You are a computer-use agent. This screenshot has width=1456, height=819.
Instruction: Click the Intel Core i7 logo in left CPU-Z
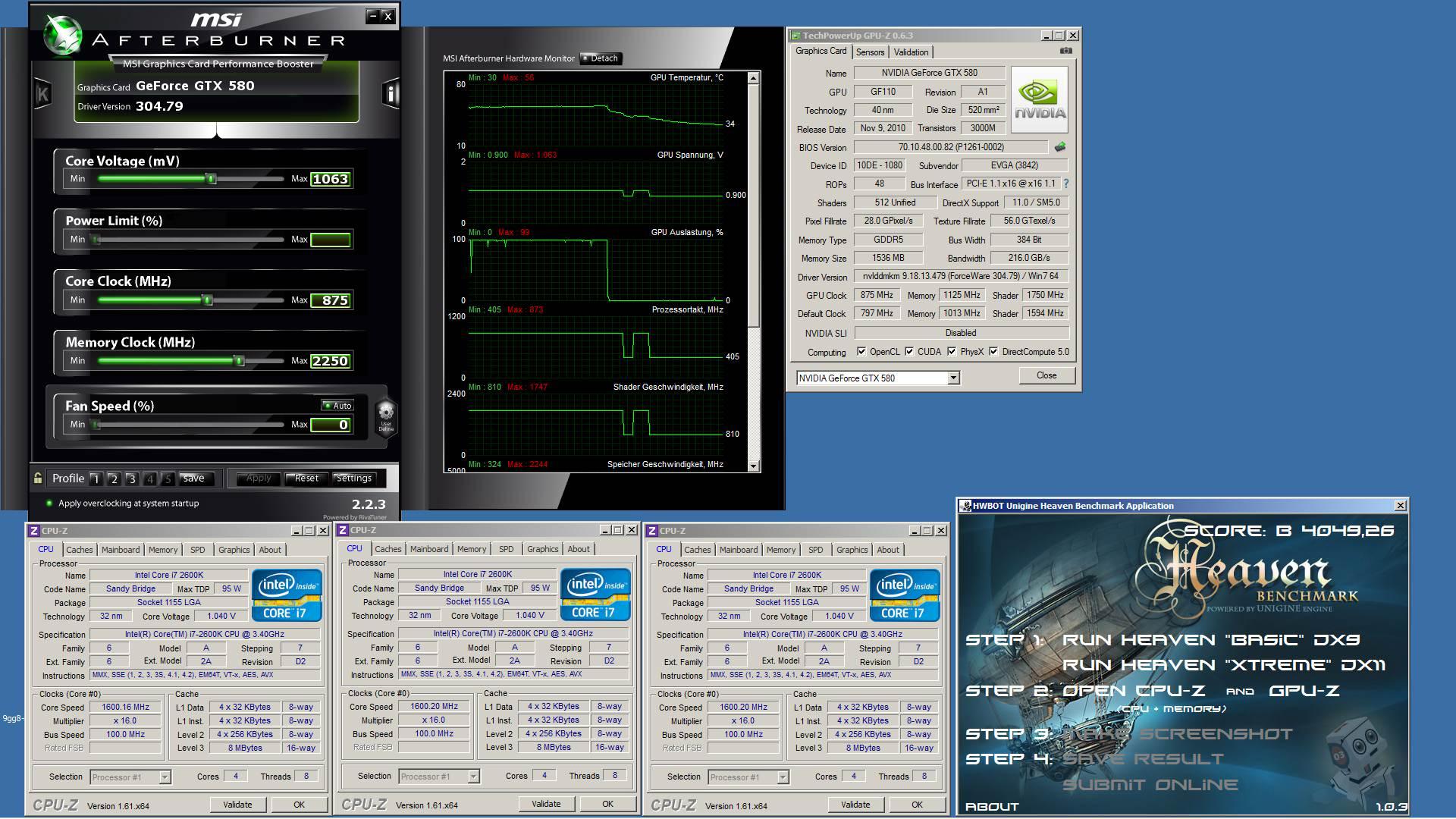[287, 595]
